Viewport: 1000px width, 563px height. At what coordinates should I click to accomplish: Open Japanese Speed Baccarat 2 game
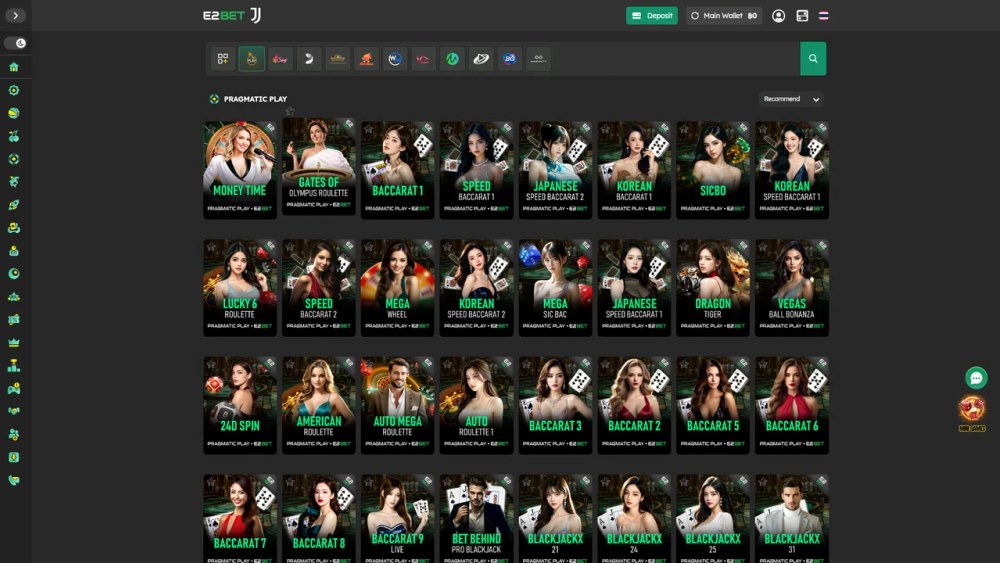pos(555,170)
